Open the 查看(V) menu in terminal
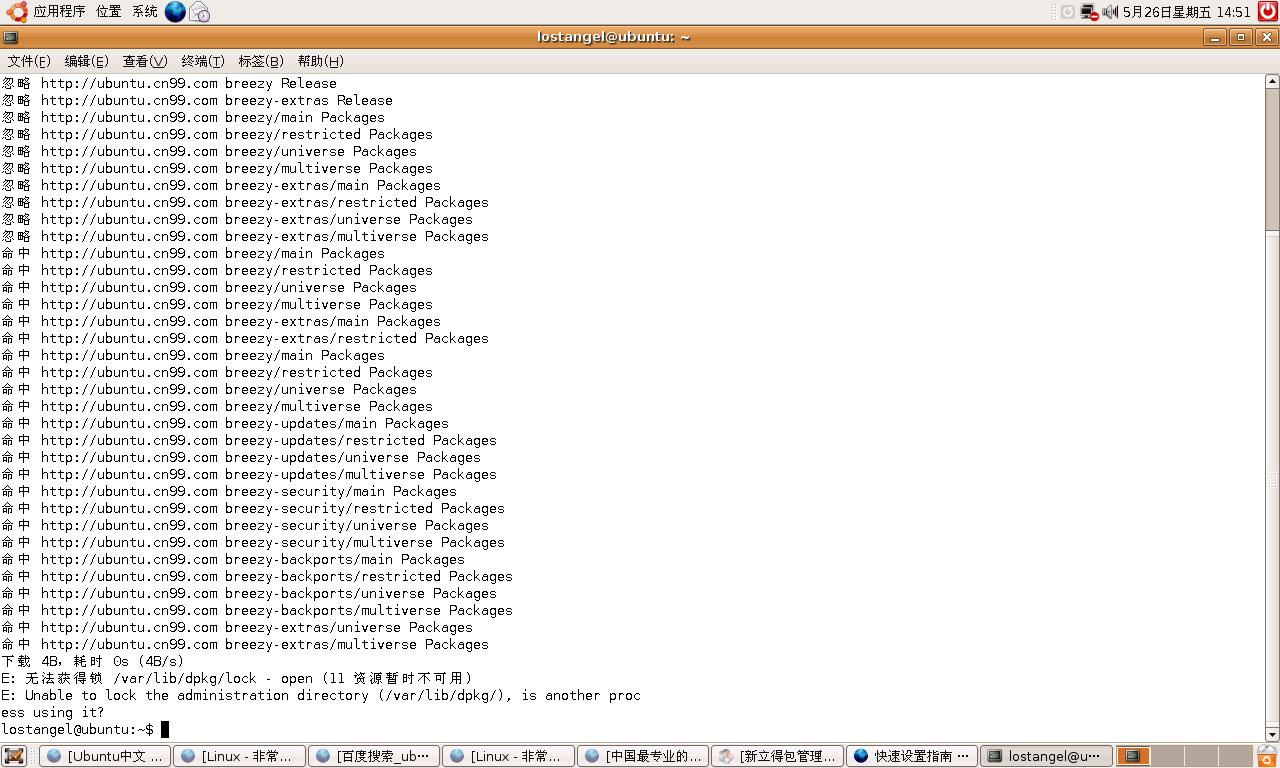Viewport: 1280px width, 768px height. click(x=144, y=61)
